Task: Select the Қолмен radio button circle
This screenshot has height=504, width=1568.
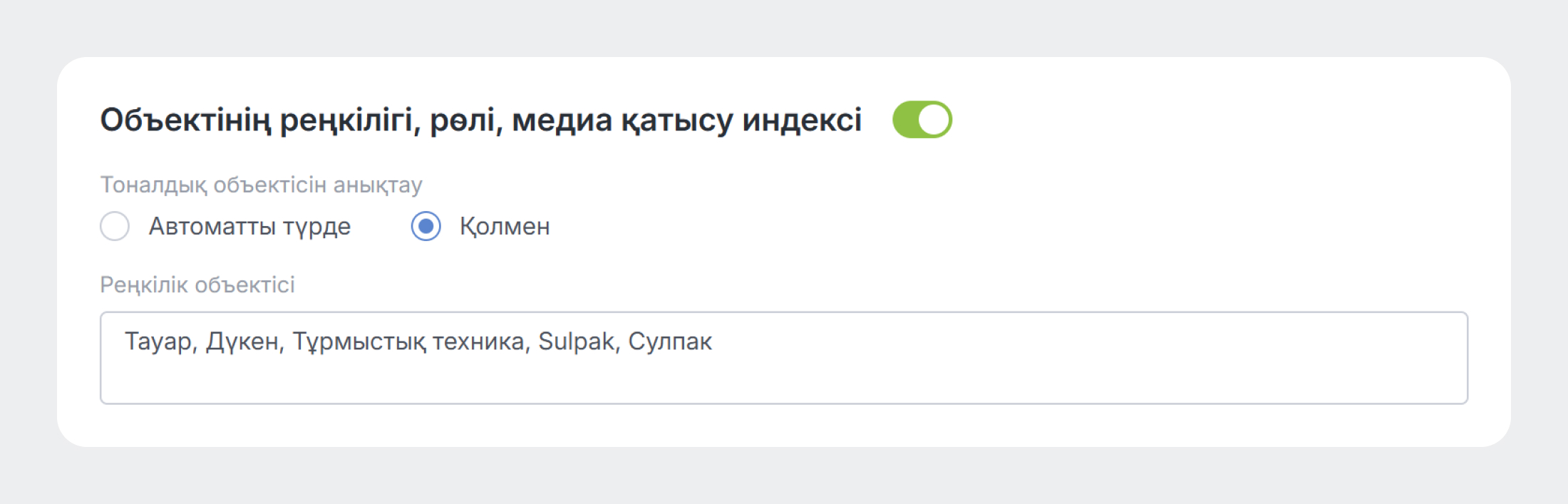Action: (425, 226)
